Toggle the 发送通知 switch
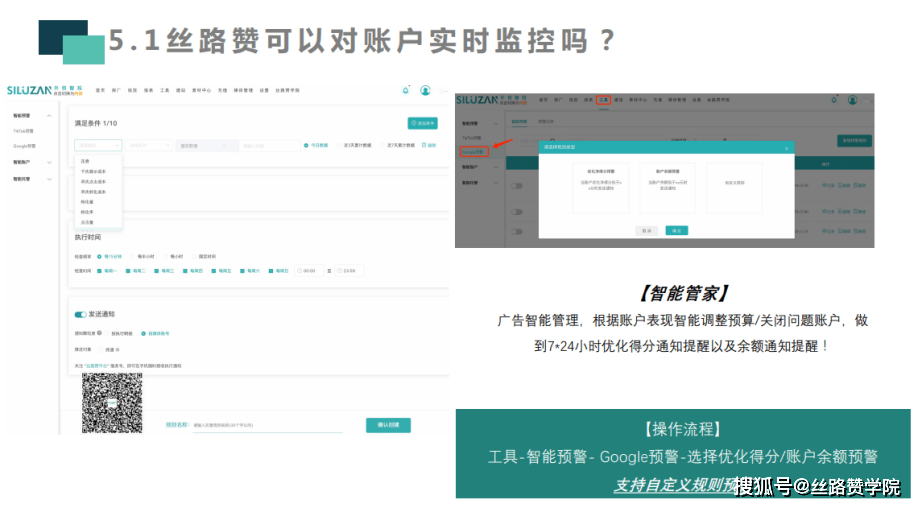The height and width of the screenshot is (508, 922). 81,314
